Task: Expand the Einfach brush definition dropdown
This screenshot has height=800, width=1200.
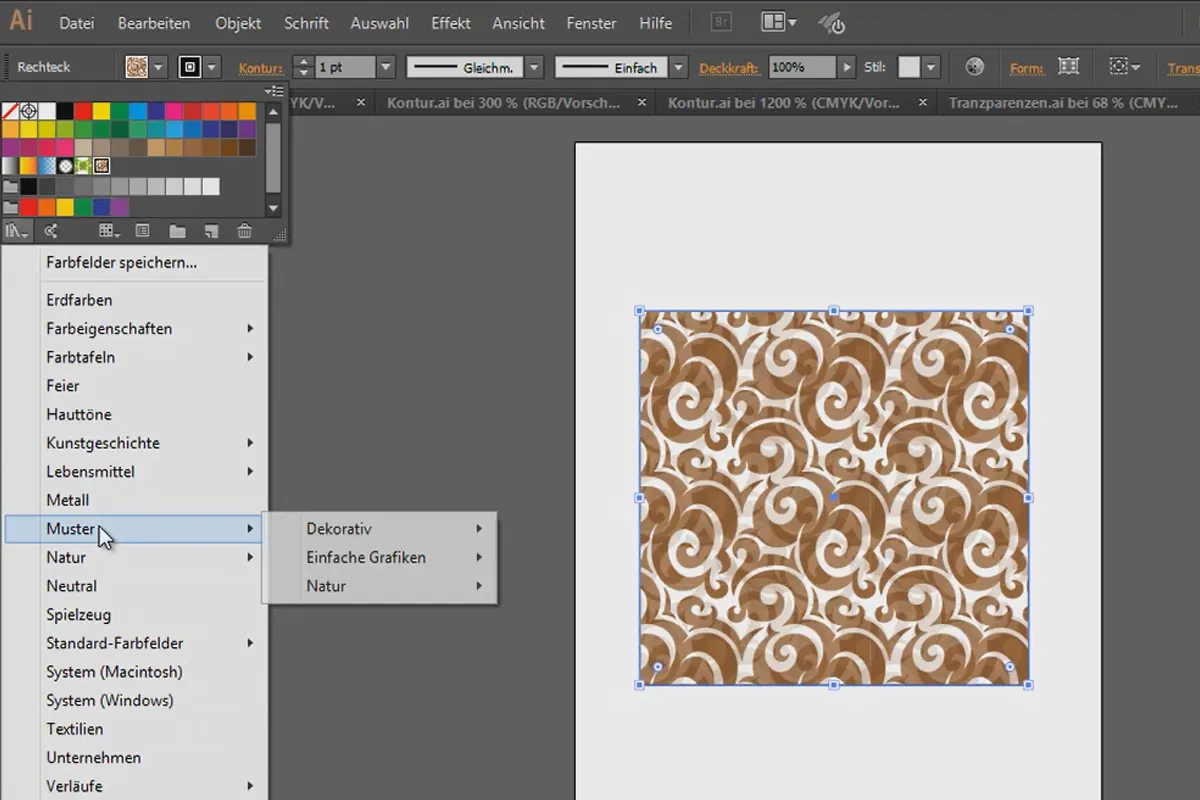Action: point(679,67)
